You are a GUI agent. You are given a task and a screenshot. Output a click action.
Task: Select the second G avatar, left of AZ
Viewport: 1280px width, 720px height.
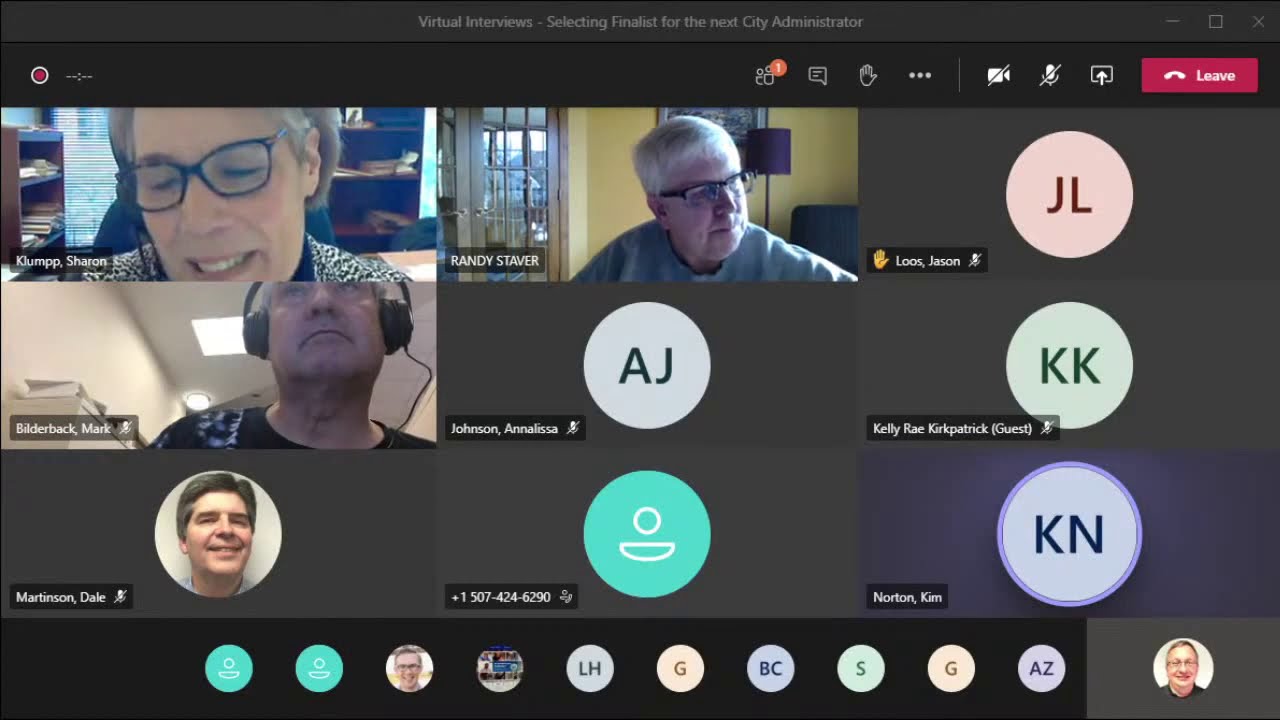(x=951, y=668)
